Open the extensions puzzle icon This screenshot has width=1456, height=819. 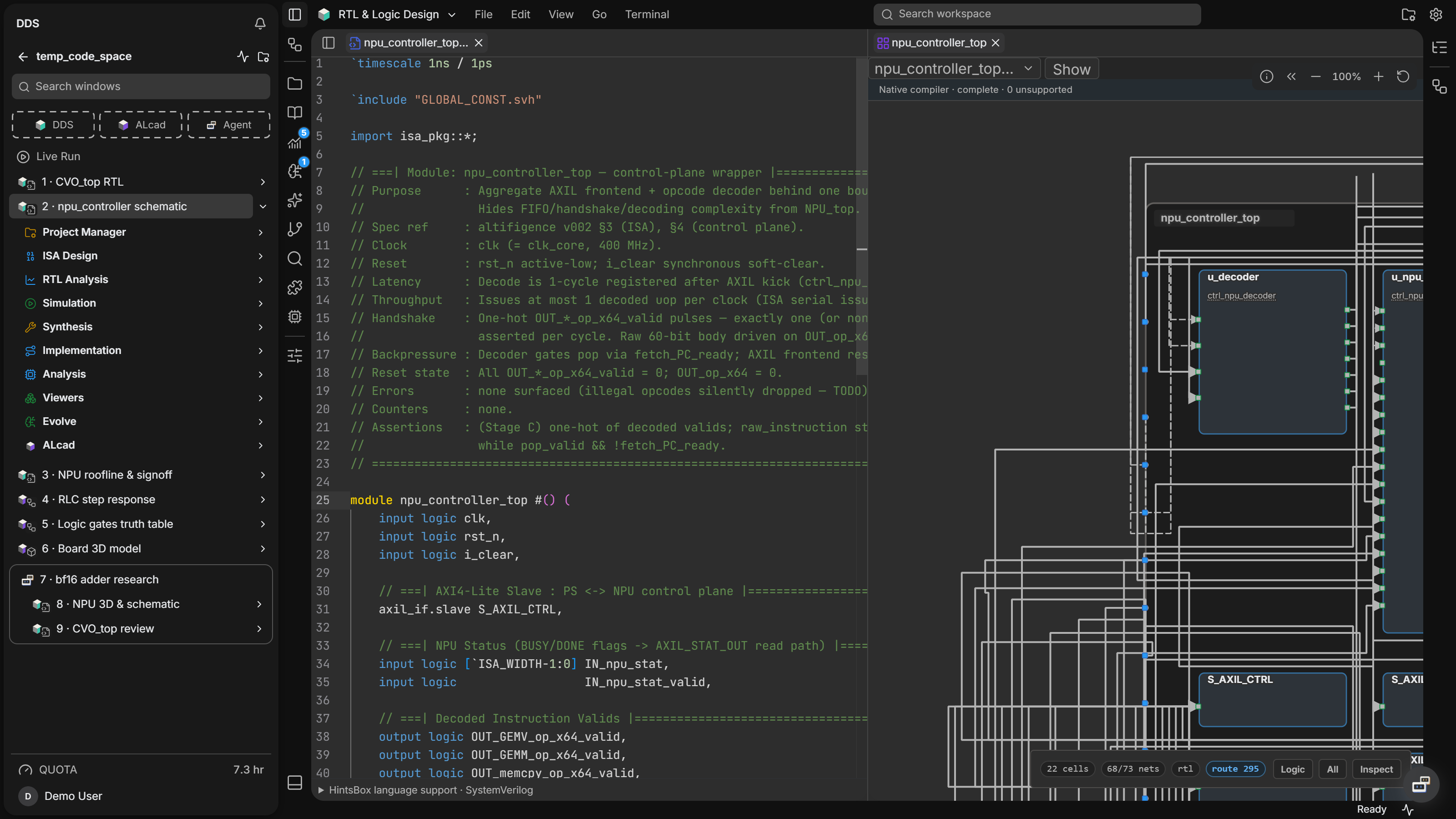(294, 287)
